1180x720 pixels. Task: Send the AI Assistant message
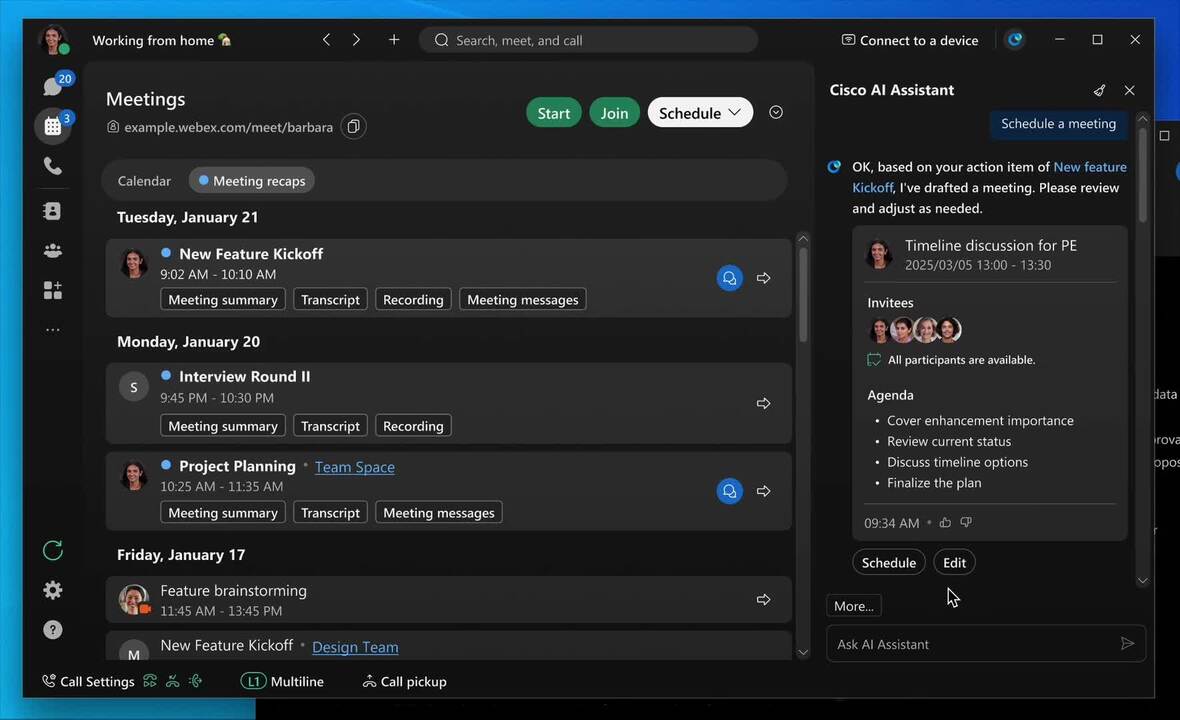coord(1127,643)
